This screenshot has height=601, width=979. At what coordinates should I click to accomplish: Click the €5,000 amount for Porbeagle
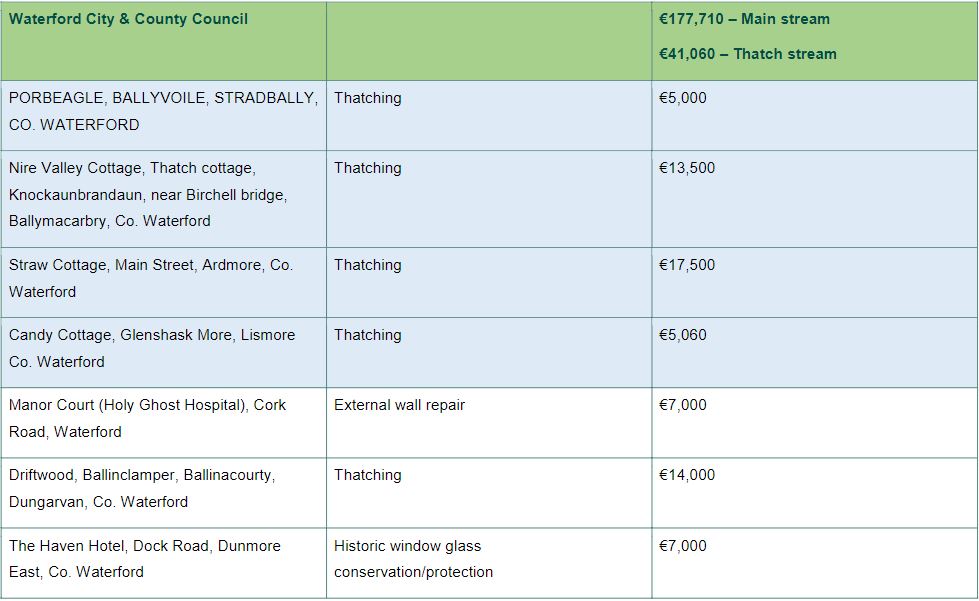[x=682, y=98]
